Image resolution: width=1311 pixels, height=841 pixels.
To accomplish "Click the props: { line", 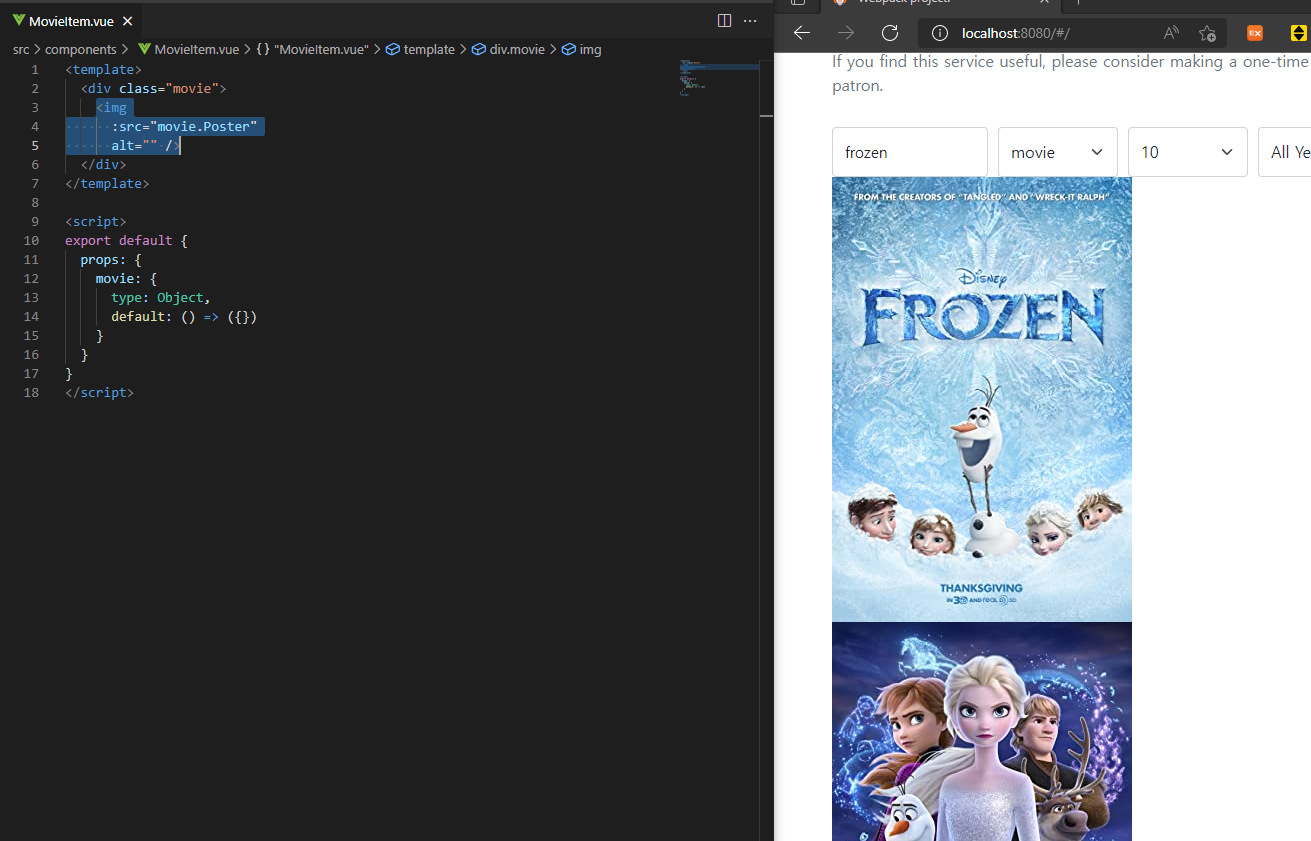I will (111, 260).
